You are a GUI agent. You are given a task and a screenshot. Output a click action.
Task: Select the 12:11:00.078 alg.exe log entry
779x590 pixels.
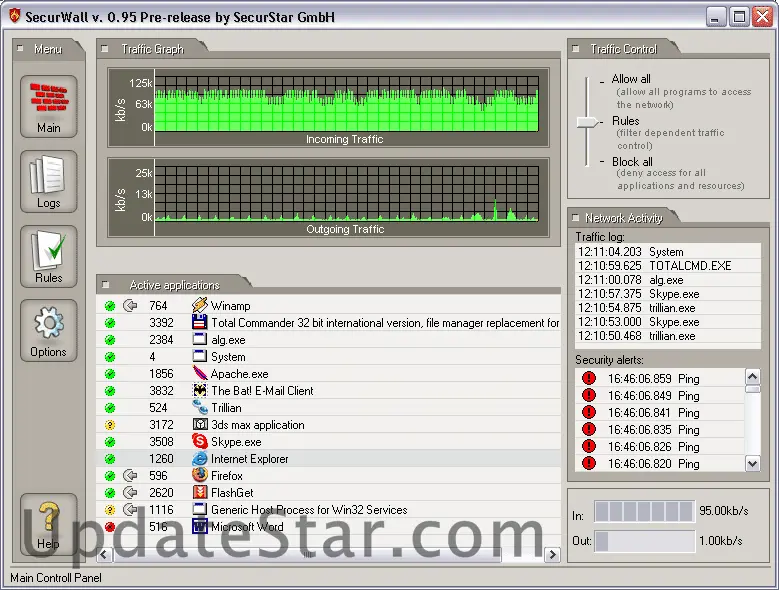[668, 280]
